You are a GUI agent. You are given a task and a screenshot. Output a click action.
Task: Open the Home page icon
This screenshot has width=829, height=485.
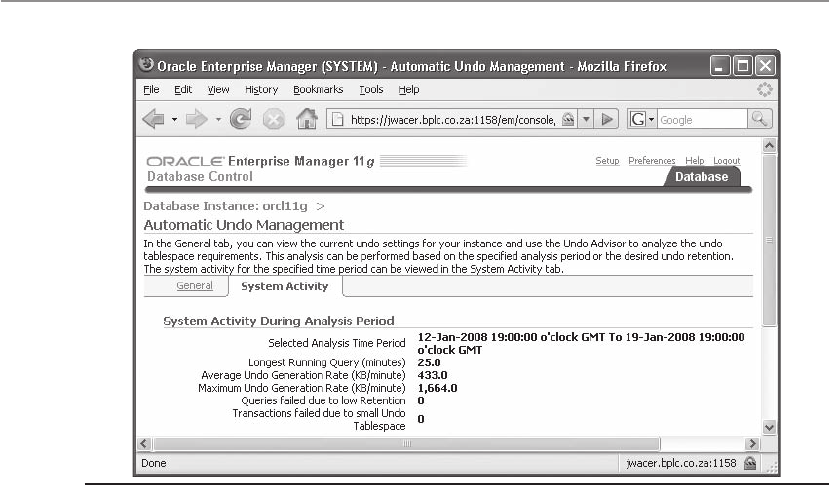pos(307,119)
